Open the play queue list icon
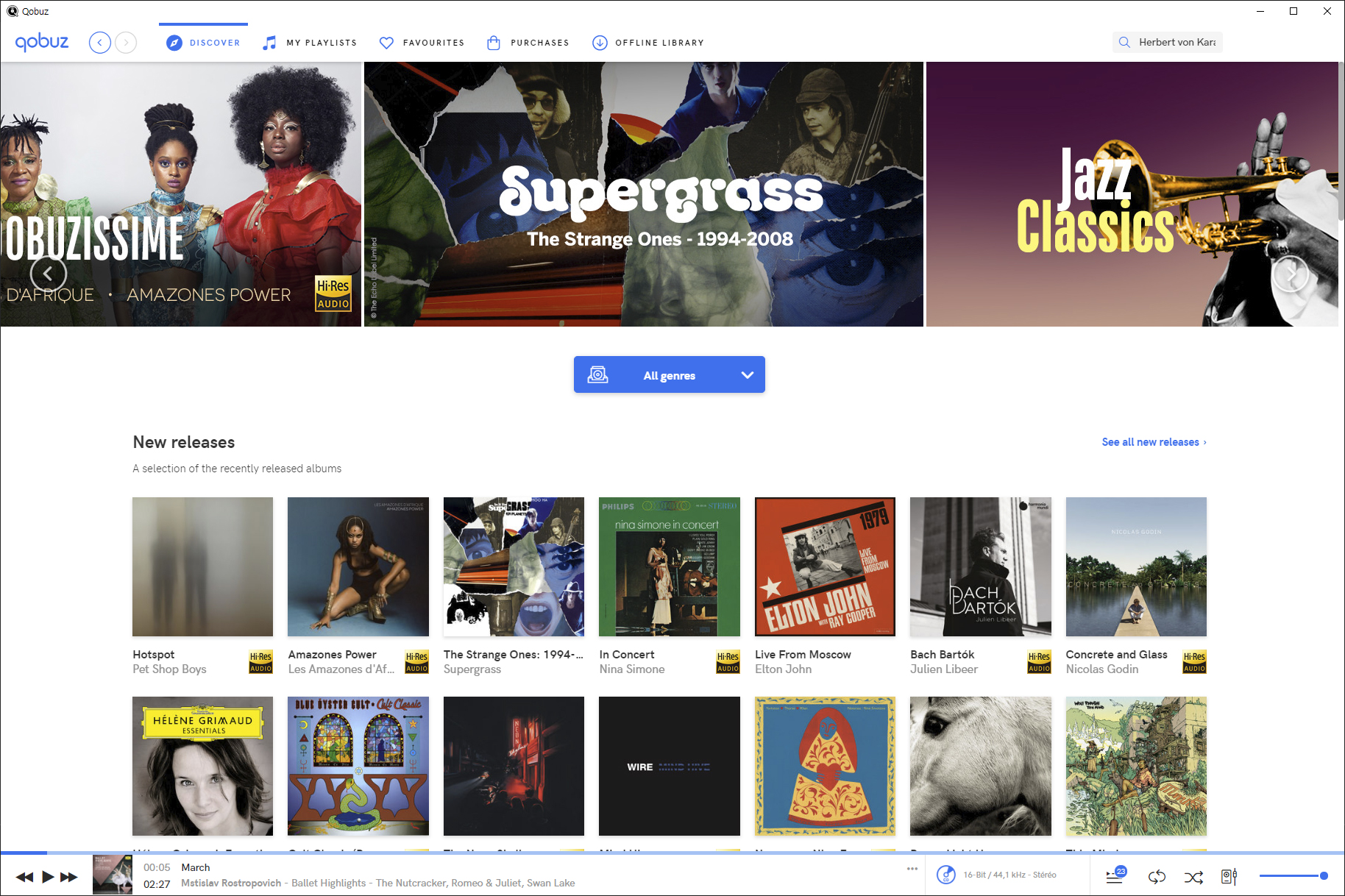Image resolution: width=1345 pixels, height=896 pixels. 1115,876
